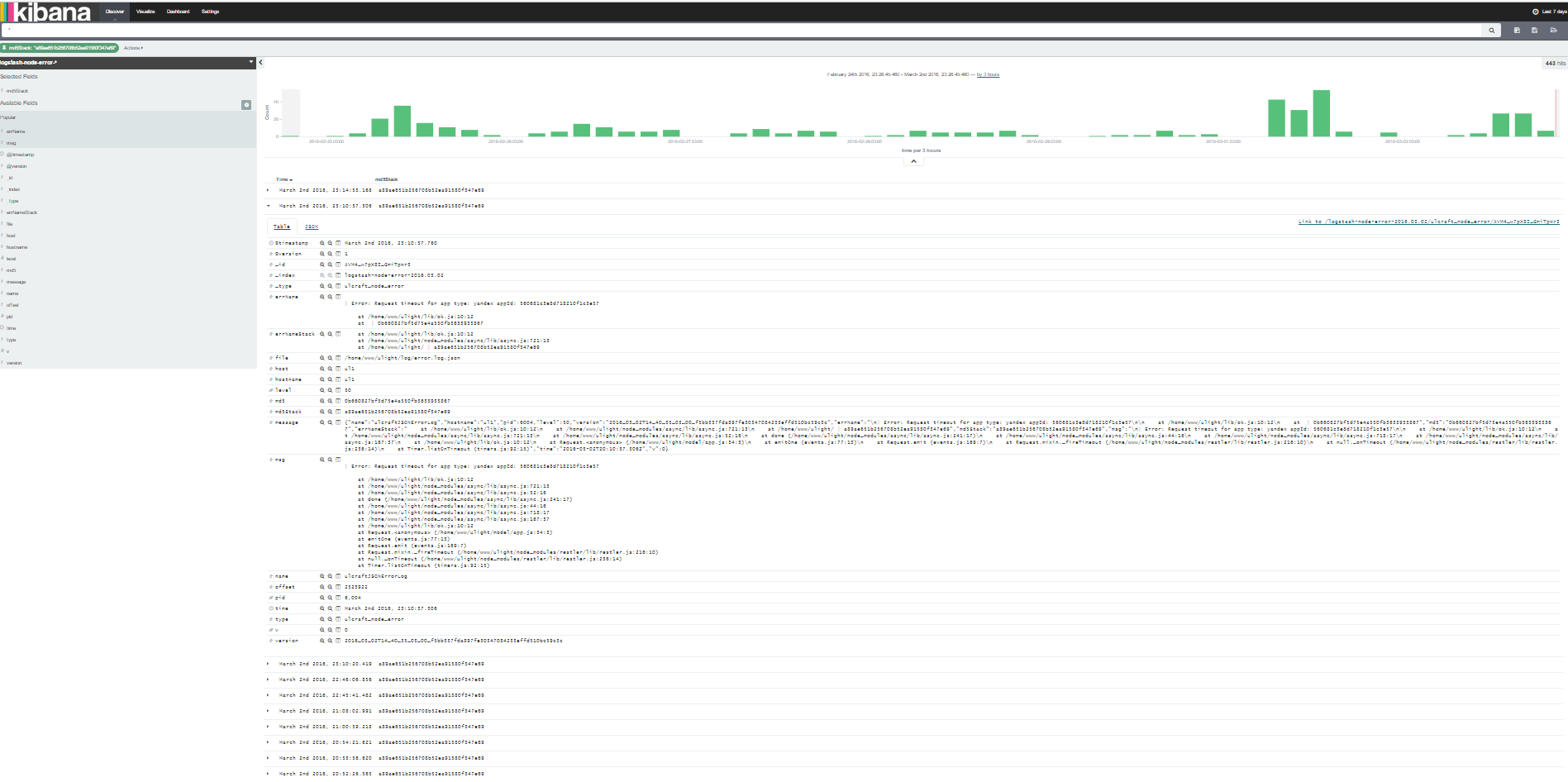Toggle the hostname field as a table column
Viewport: 1568px width, 782px height.
click(x=339, y=379)
